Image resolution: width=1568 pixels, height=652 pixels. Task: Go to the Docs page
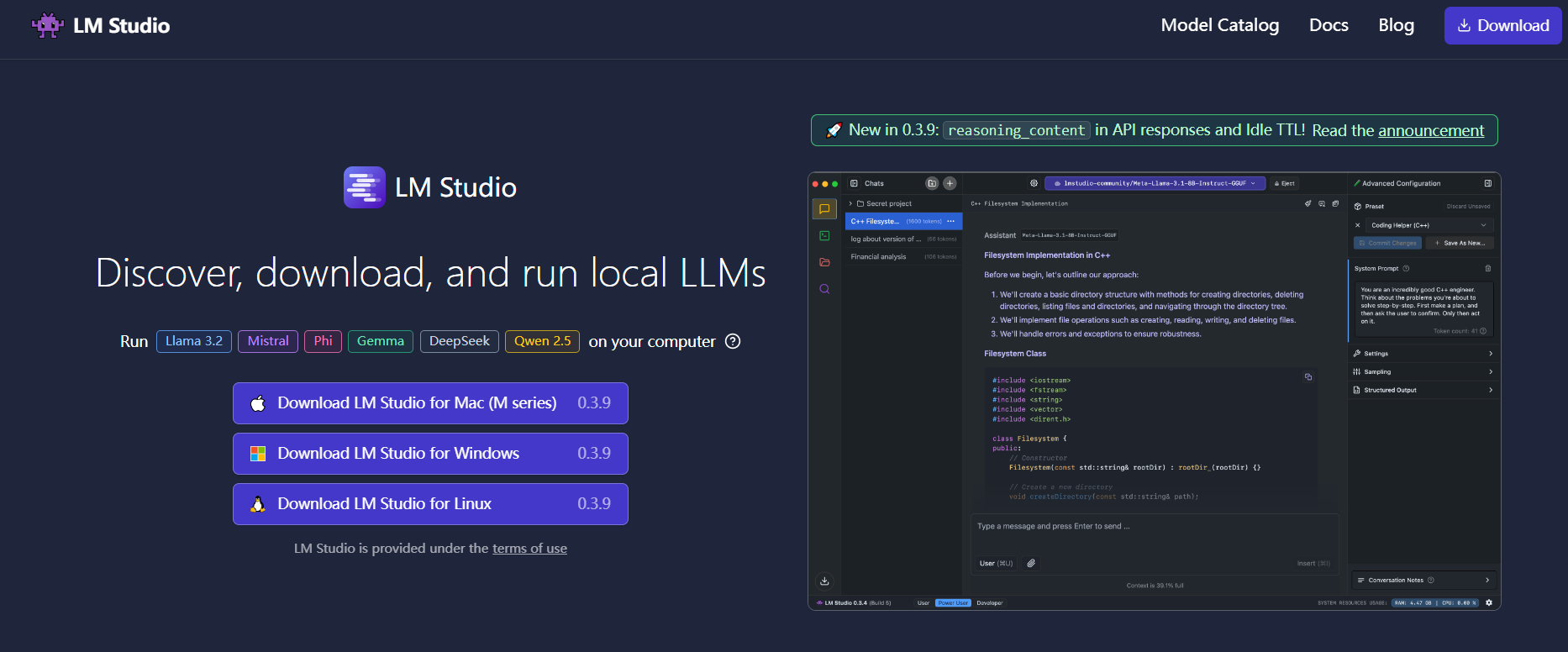pyautogui.click(x=1328, y=25)
